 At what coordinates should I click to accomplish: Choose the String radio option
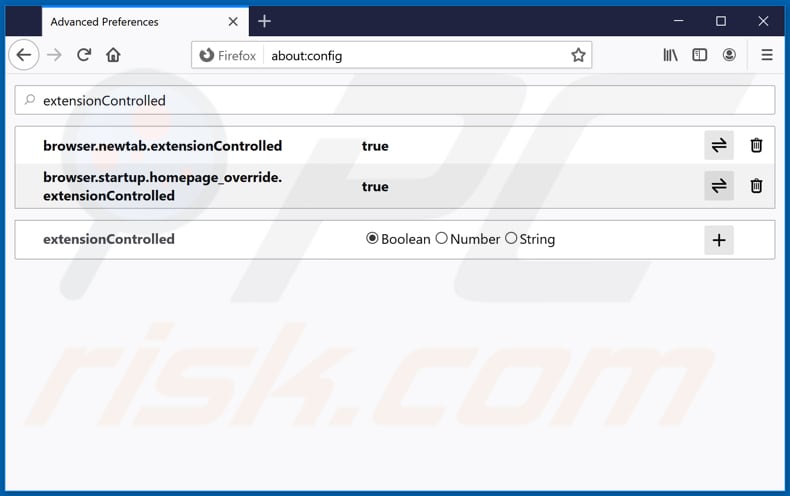511,239
